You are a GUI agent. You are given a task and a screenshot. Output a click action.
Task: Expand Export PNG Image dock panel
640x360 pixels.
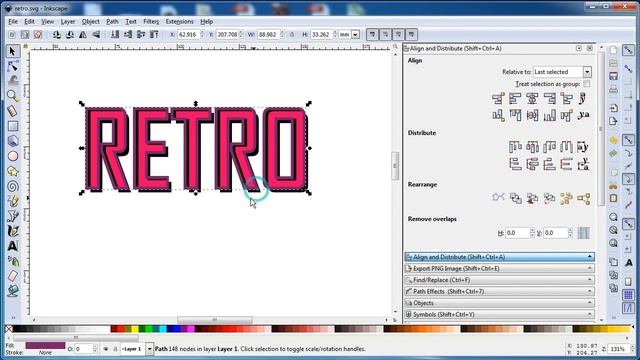click(x=499, y=269)
